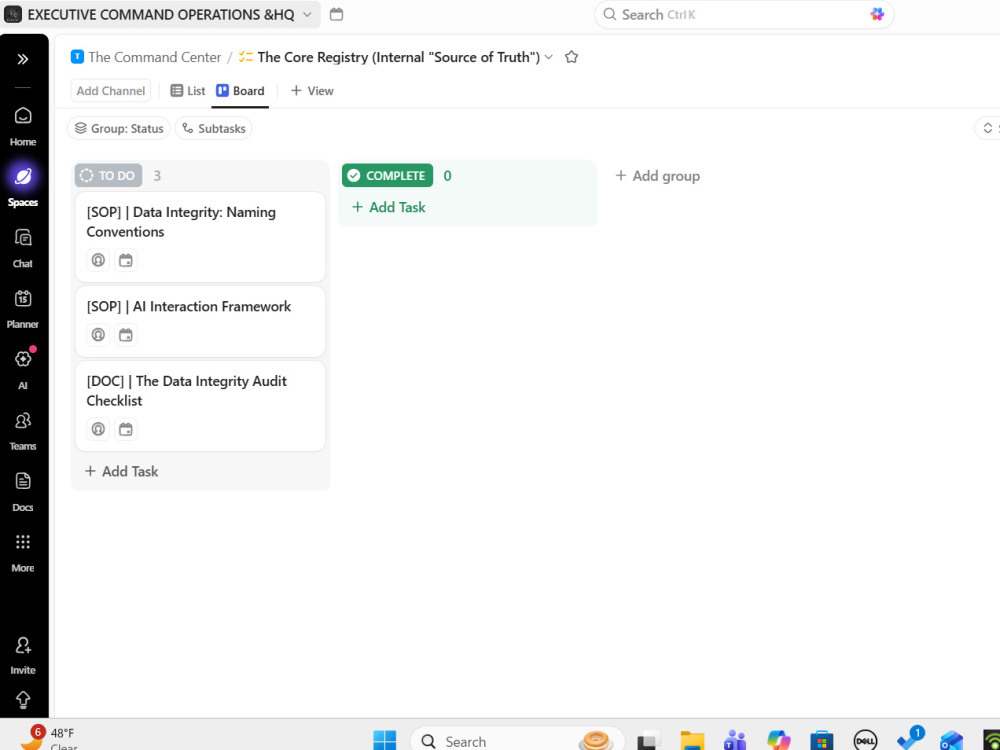Open the Data Integrity Audit Checklist card
Viewport: 1000px width, 750px height.
tap(200, 406)
